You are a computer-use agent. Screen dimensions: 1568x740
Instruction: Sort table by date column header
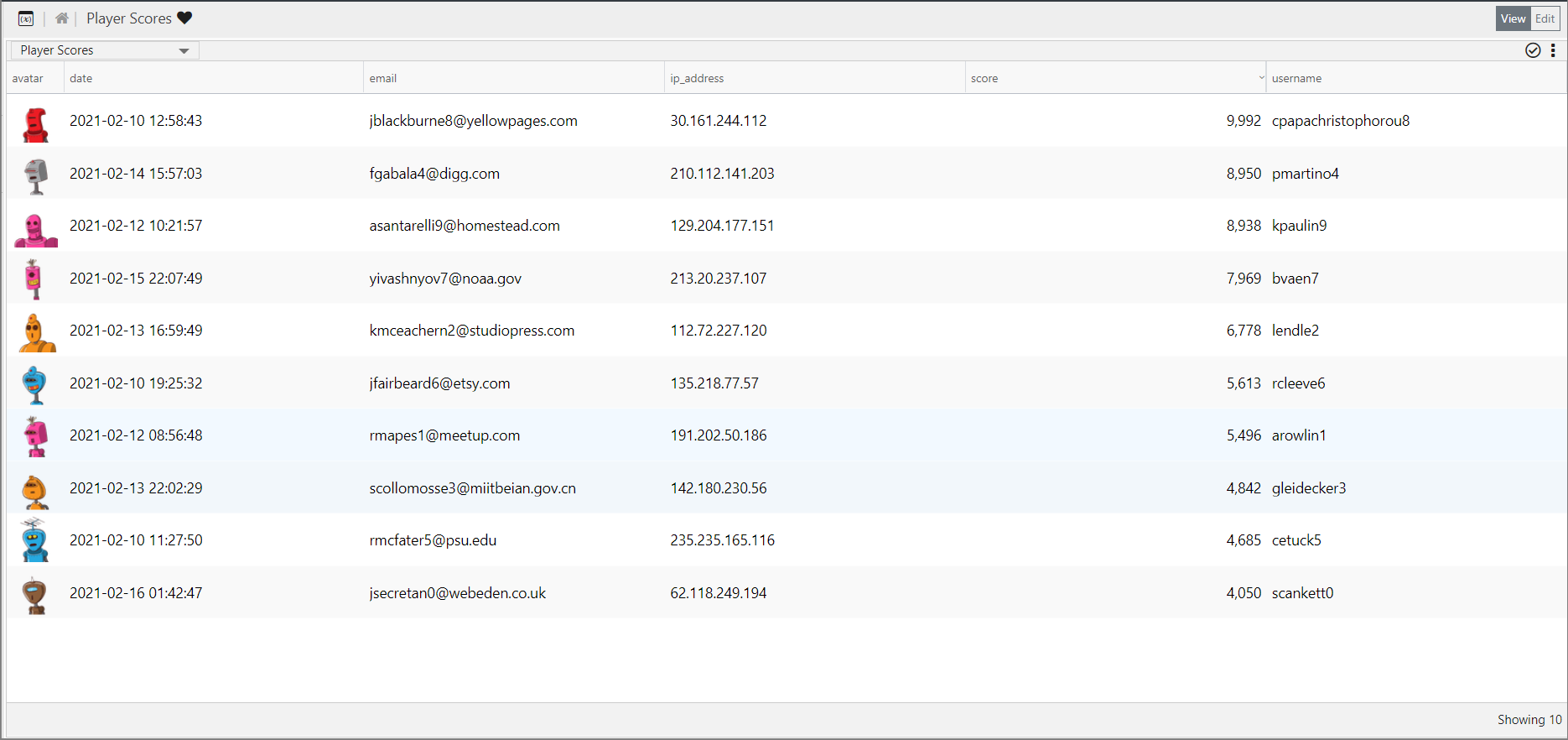(81, 78)
